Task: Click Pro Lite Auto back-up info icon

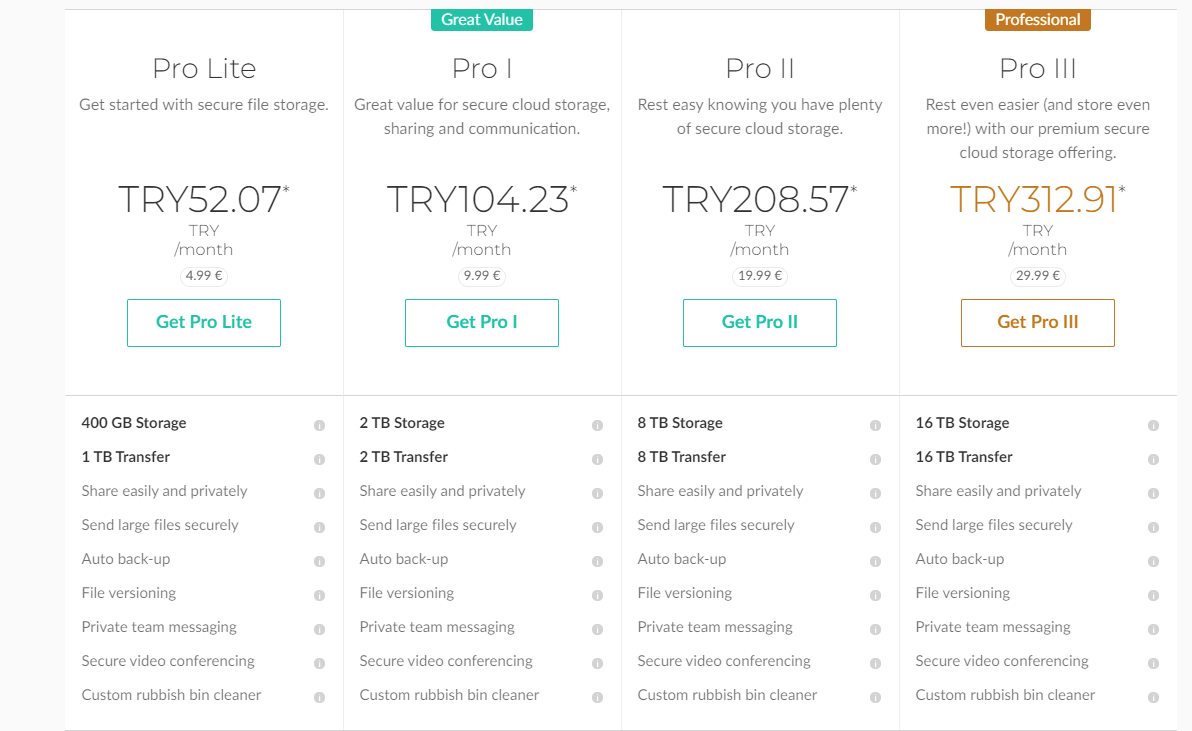Action: 319,561
